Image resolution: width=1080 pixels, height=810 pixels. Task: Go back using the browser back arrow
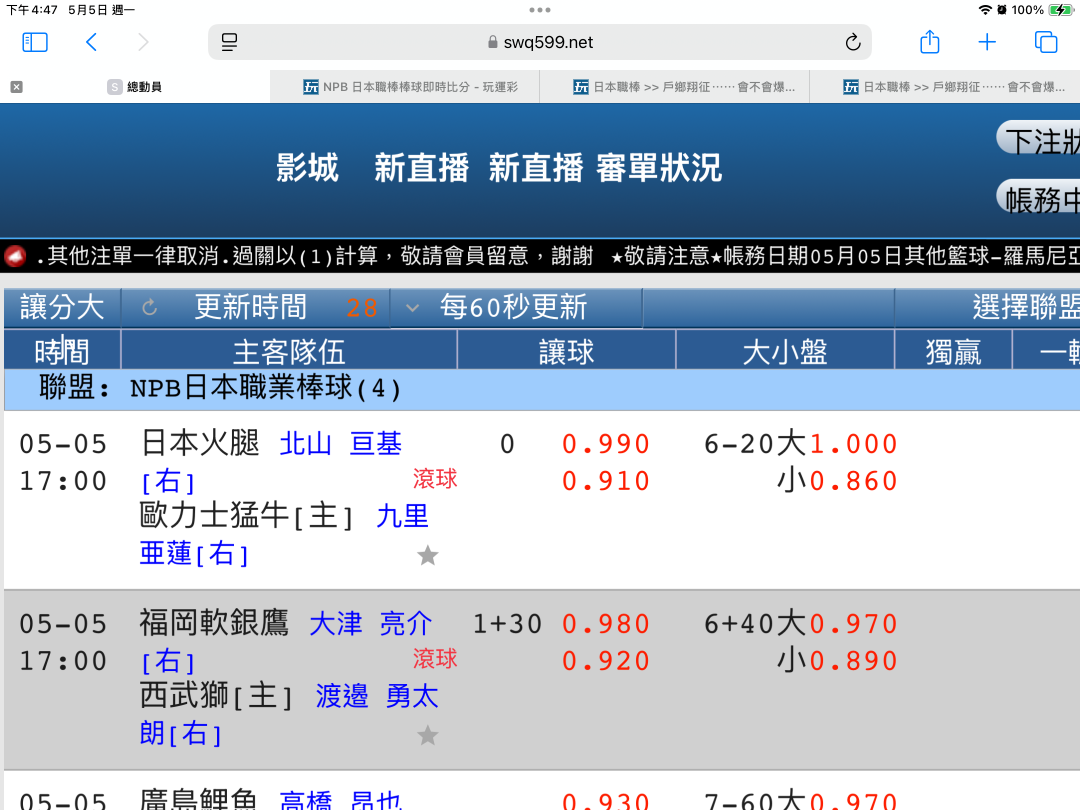coord(91,42)
